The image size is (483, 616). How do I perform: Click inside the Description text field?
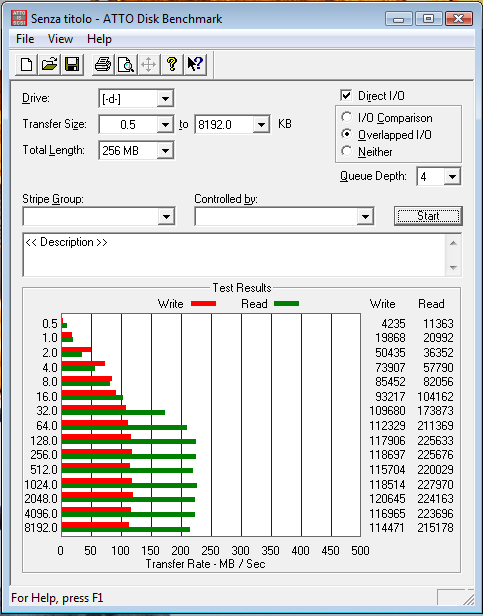[235, 255]
